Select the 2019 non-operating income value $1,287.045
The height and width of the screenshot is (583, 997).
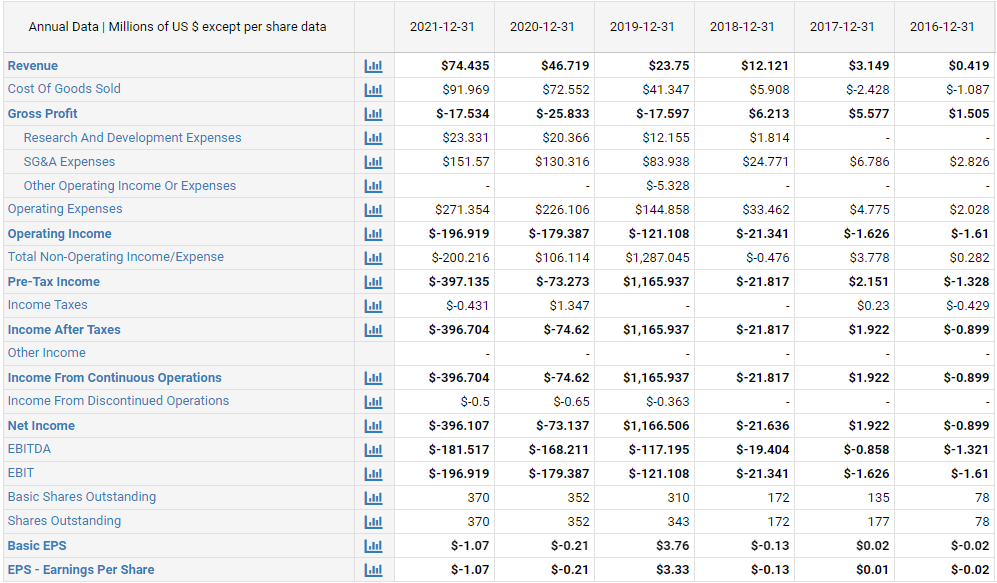(657, 257)
